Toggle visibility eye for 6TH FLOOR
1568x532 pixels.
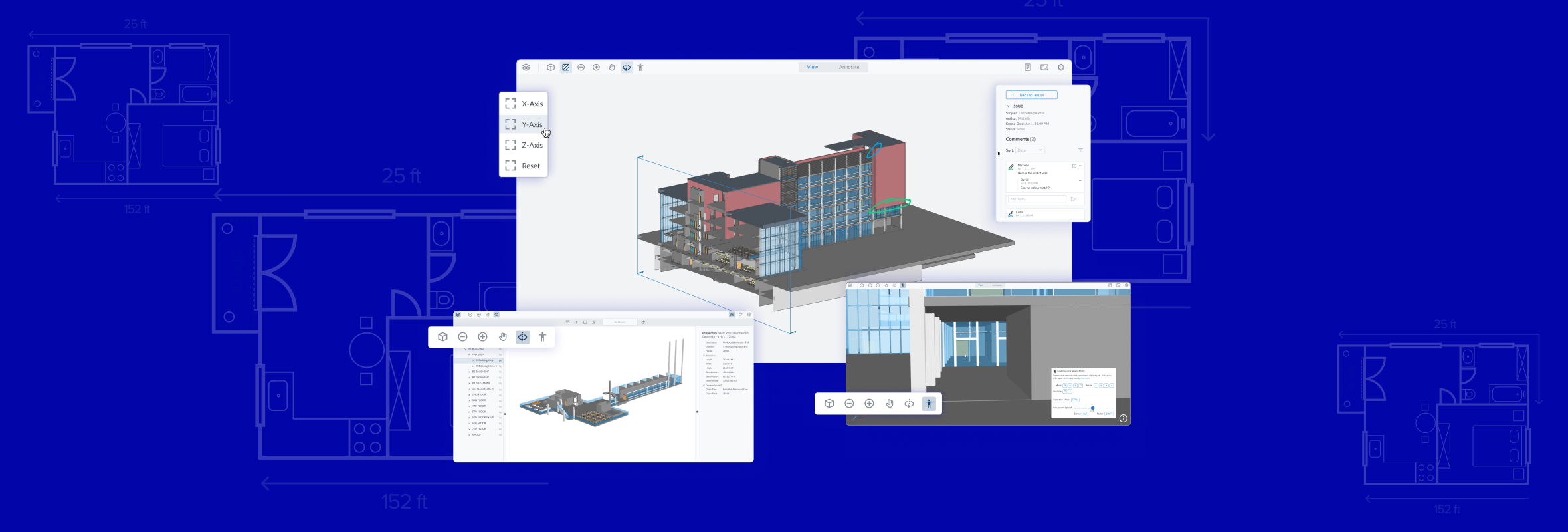[500, 424]
